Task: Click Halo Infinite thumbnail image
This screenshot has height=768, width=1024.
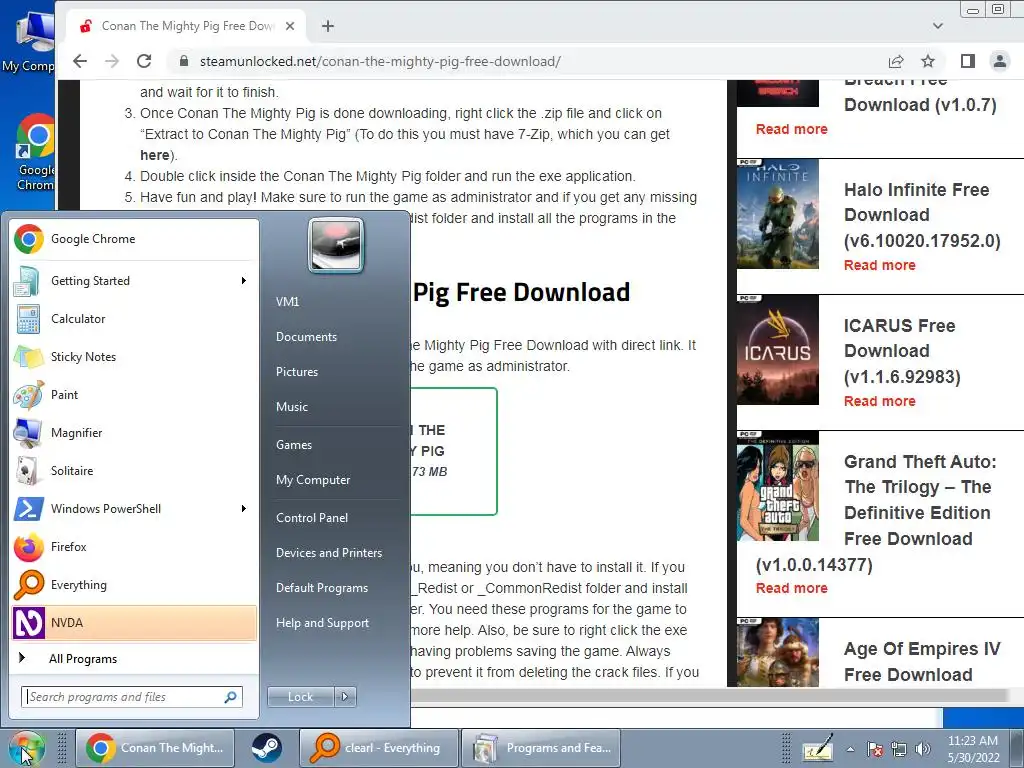Action: coord(777,214)
